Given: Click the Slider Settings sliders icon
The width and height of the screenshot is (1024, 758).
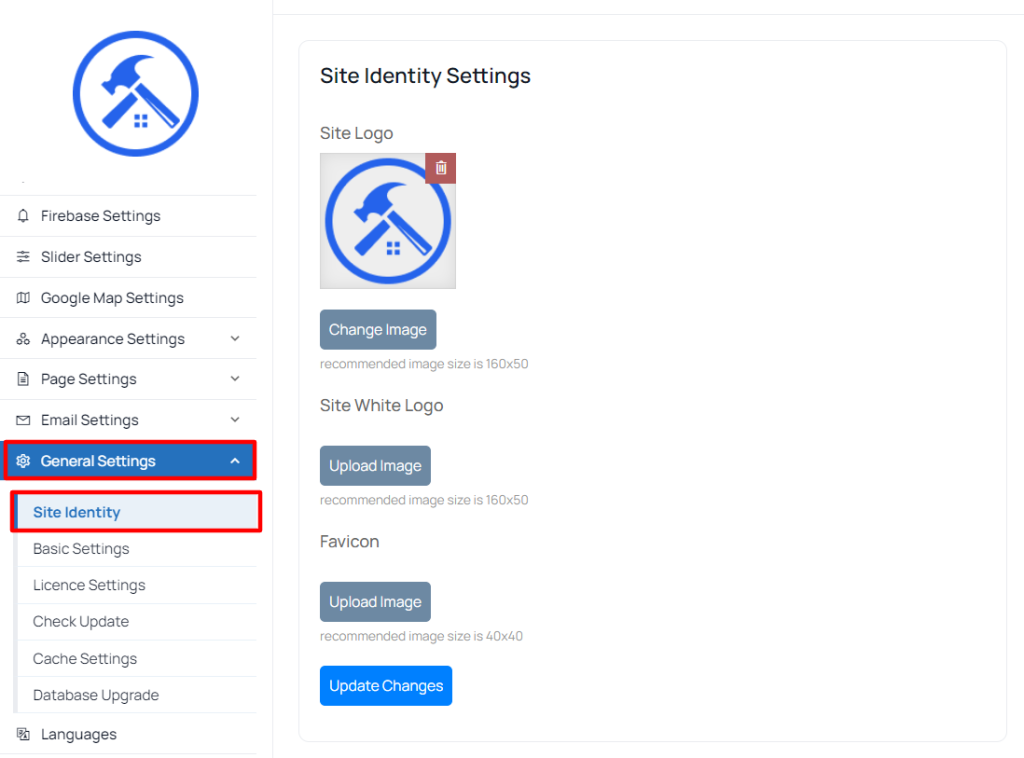Looking at the screenshot, I should [23, 257].
